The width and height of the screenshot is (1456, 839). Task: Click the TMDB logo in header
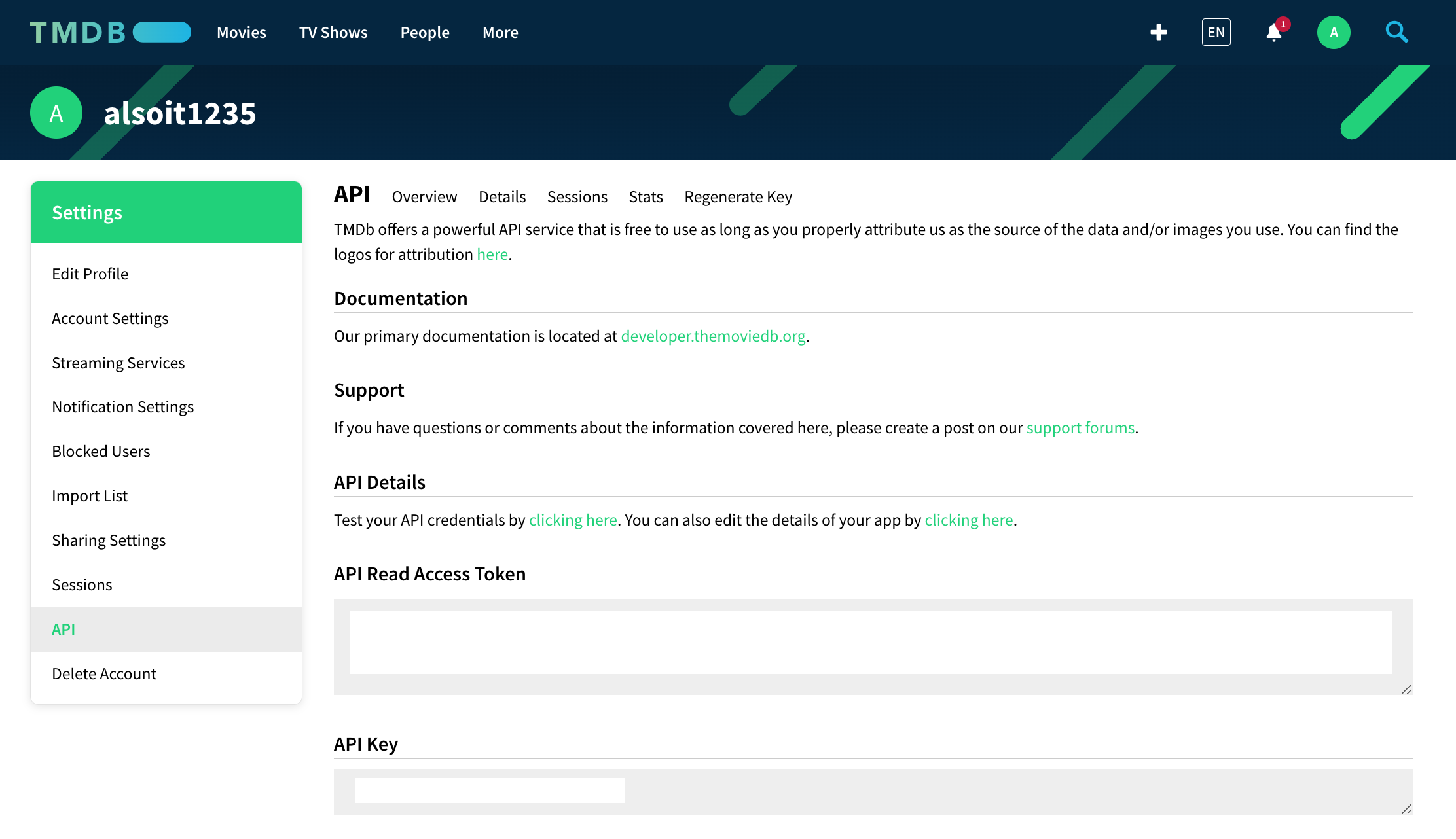click(110, 32)
